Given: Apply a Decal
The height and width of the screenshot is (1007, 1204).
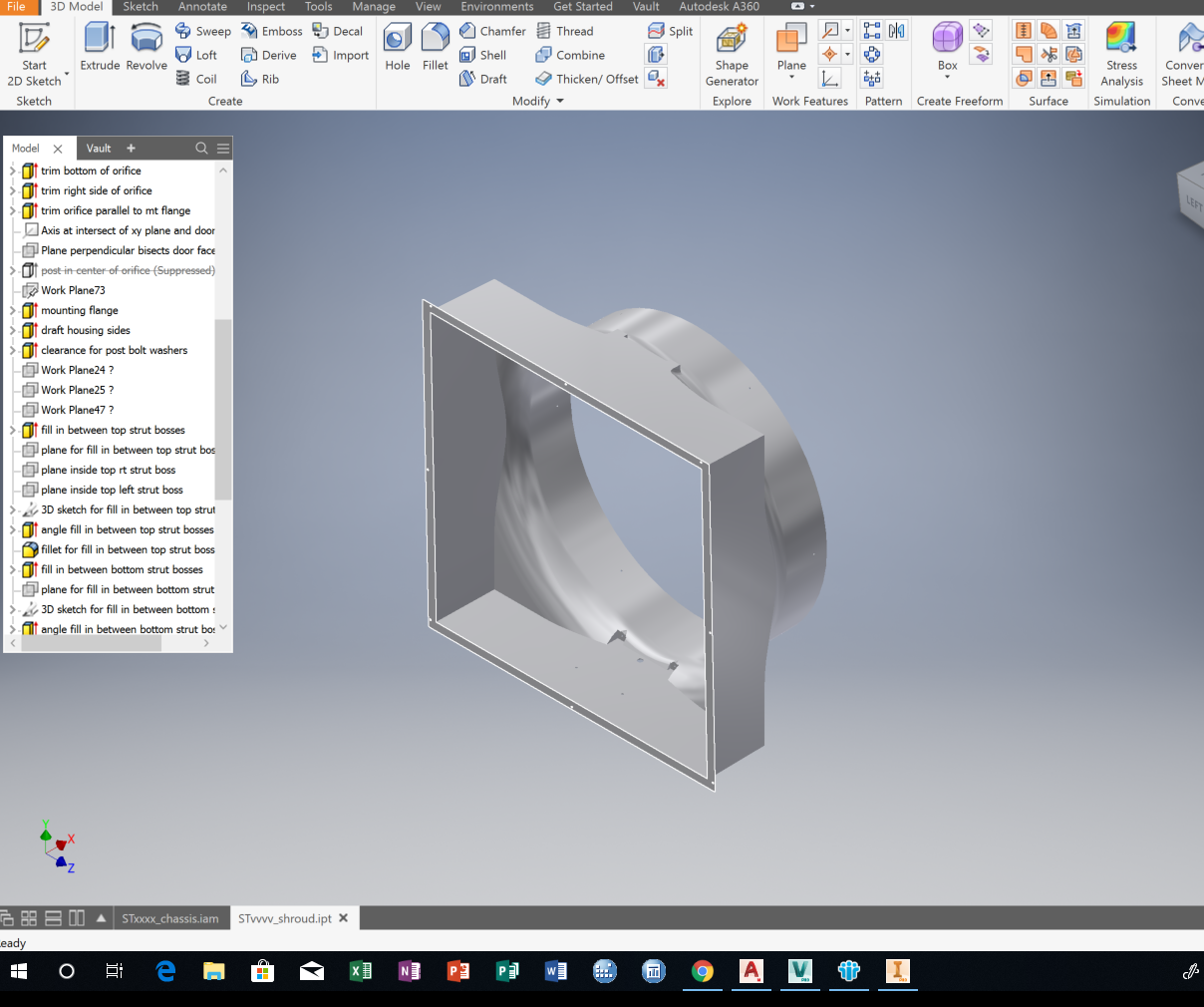Looking at the screenshot, I should [338, 31].
